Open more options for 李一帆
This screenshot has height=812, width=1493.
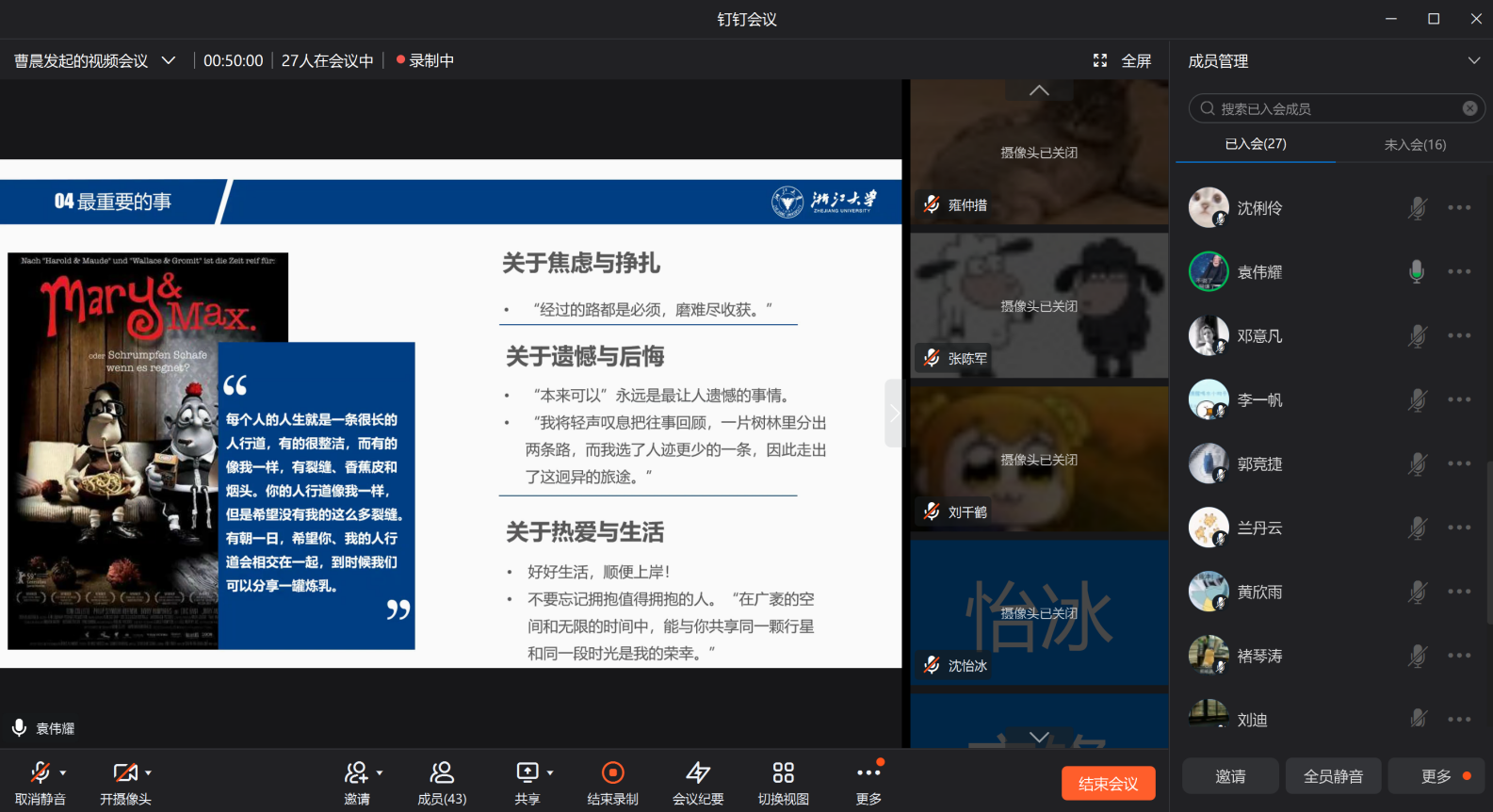click(1459, 399)
